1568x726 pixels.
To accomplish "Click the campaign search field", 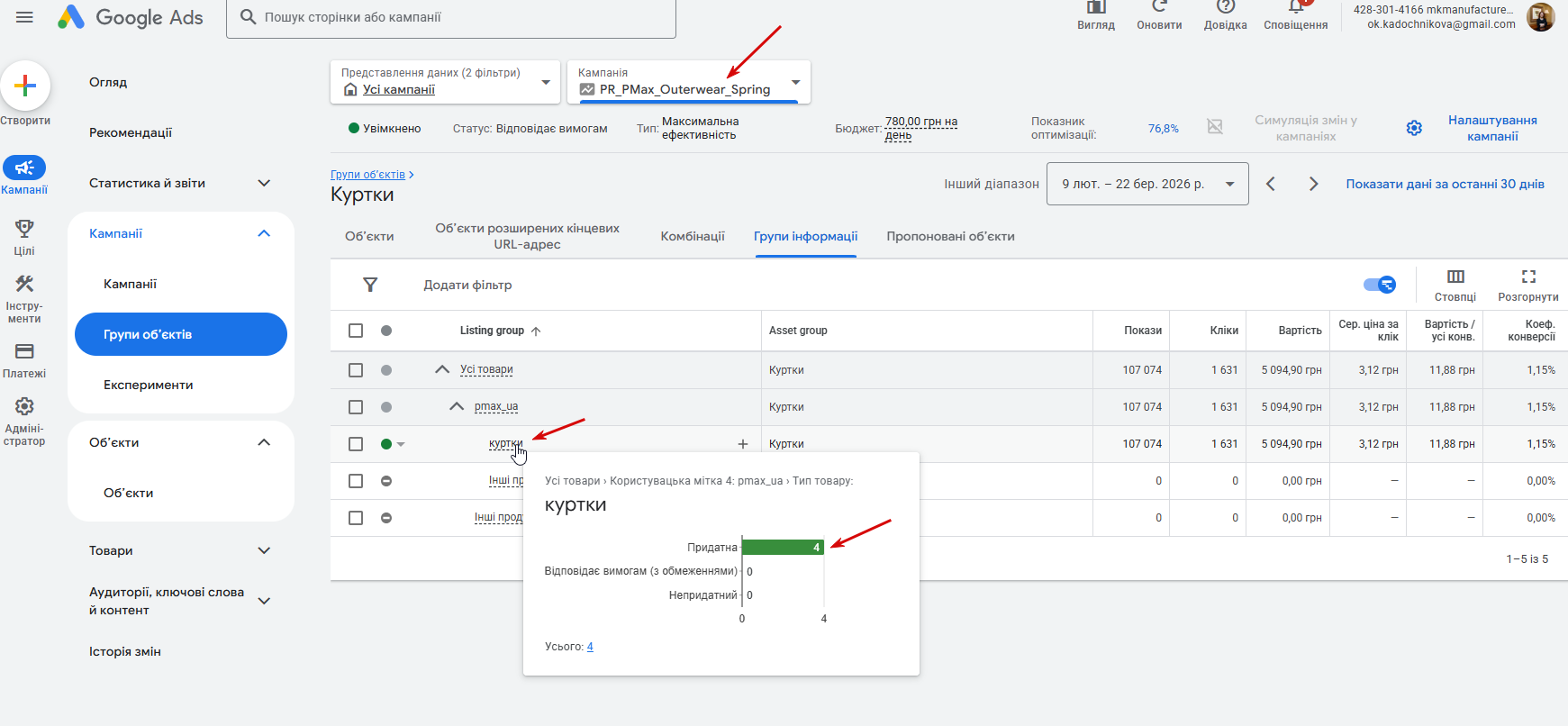I will click(450, 17).
